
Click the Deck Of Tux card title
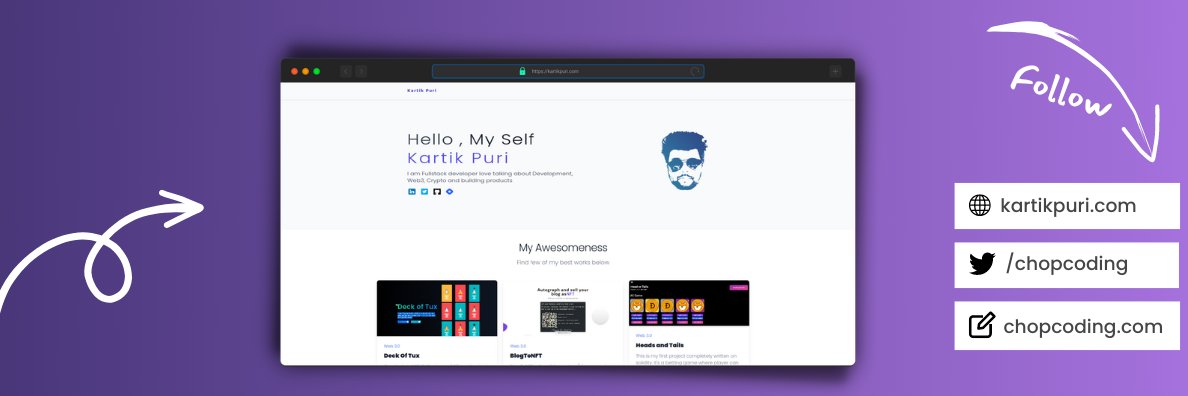click(x=402, y=355)
